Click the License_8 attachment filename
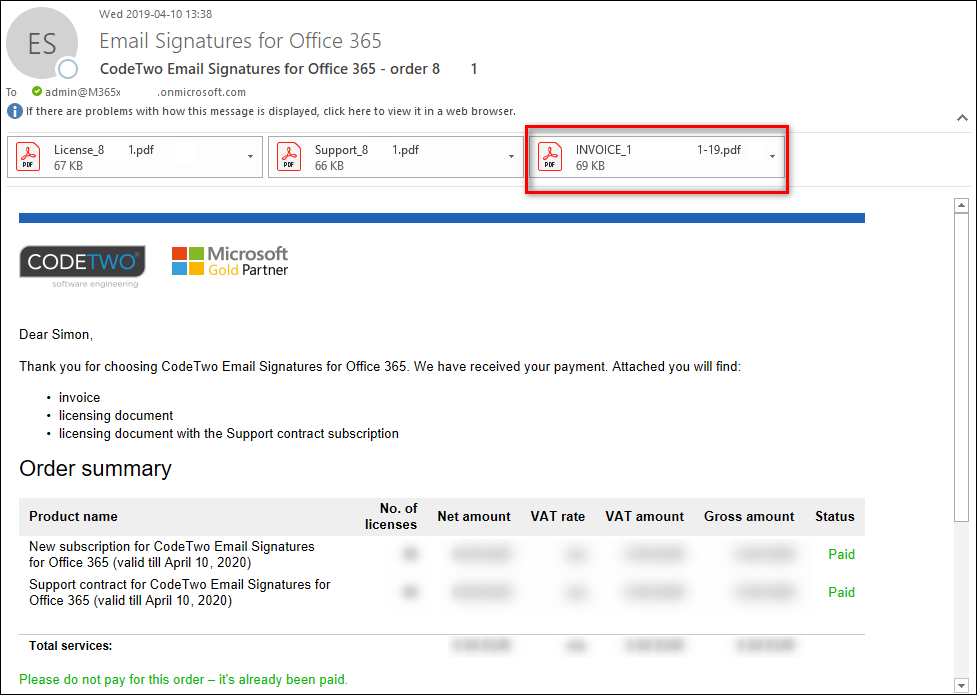The image size is (977, 695). coord(104,150)
